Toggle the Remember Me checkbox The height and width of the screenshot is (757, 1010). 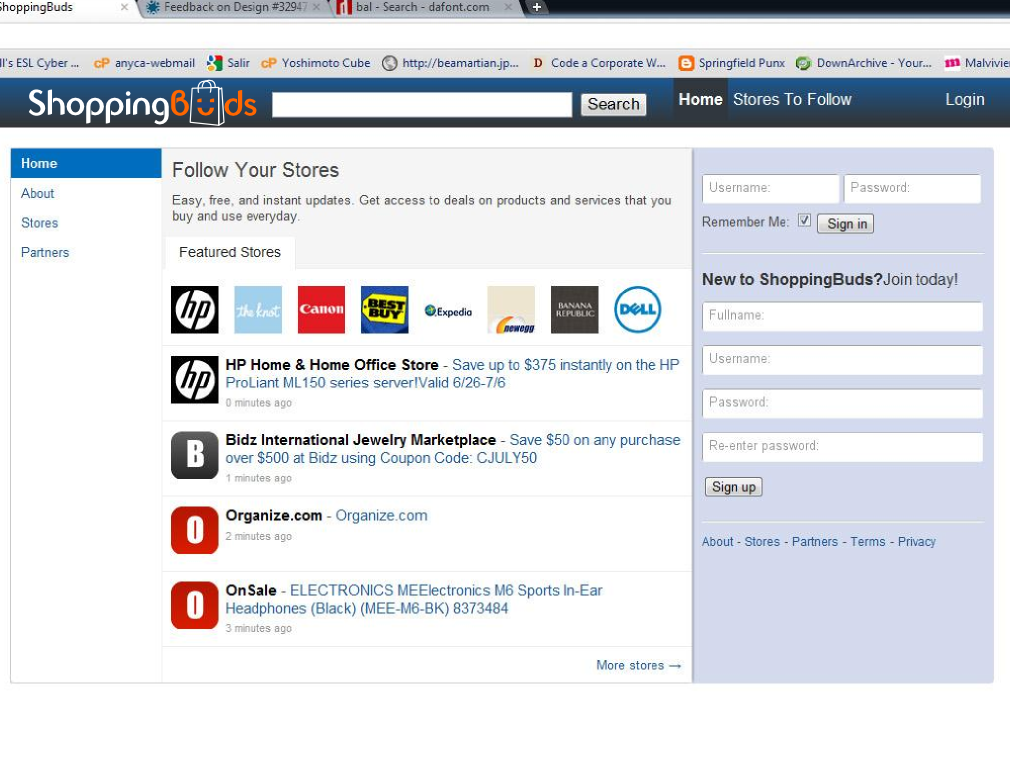coord(804,221)
